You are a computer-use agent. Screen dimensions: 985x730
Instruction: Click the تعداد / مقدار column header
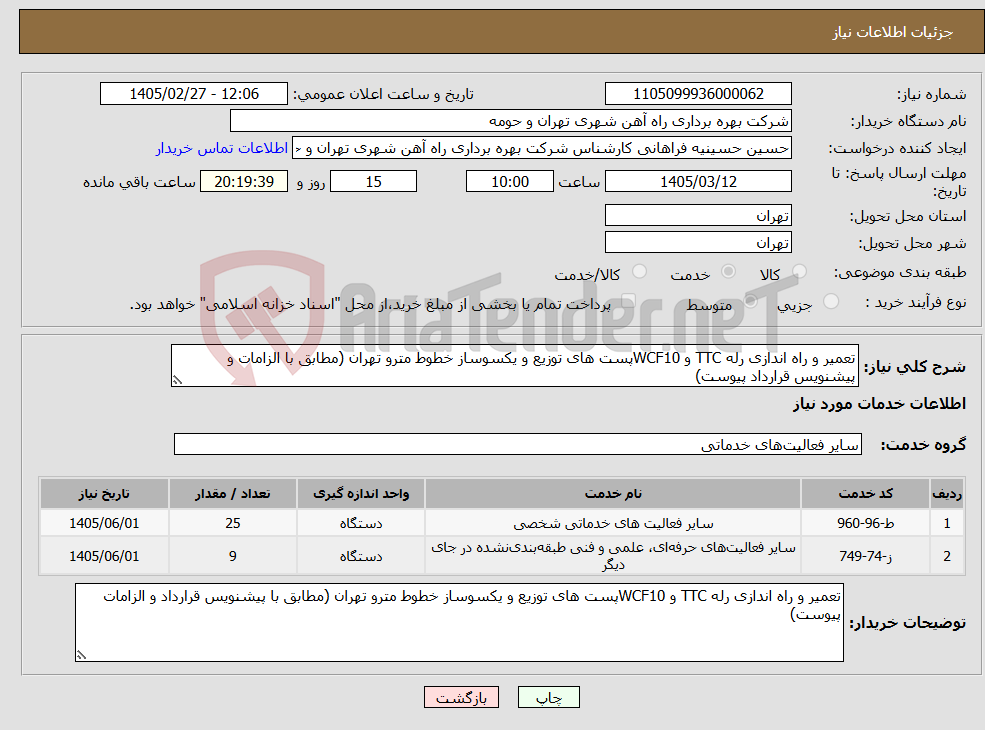pyautogui.click(x=232, y=494)
